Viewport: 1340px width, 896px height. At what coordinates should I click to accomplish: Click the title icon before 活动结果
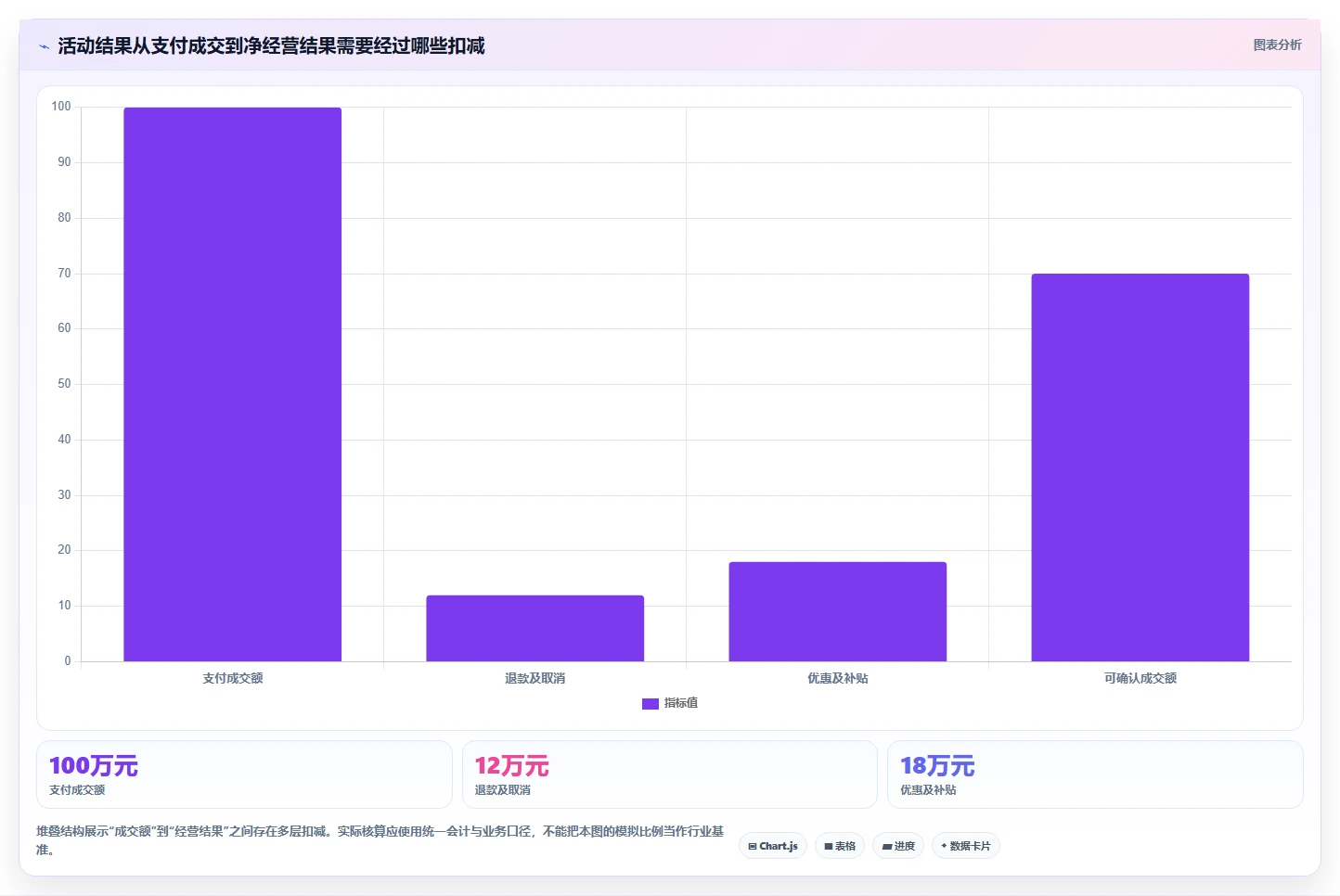[44, 46]
